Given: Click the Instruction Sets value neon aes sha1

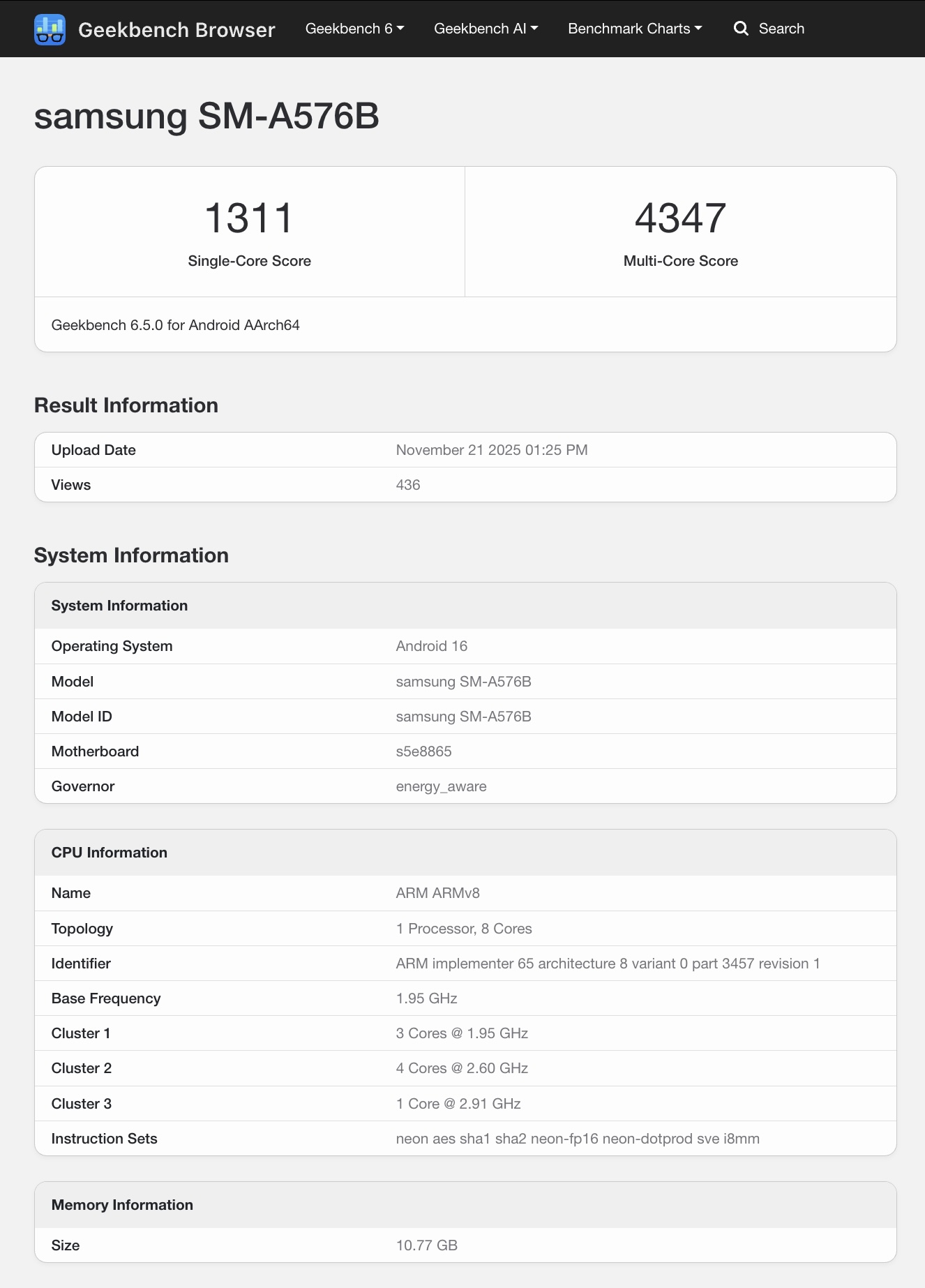Looking at the screenshot, I should coord(578,1139).
